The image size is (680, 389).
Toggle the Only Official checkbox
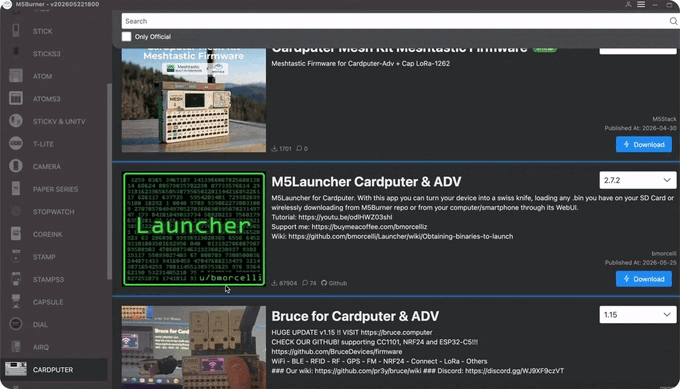126,36
